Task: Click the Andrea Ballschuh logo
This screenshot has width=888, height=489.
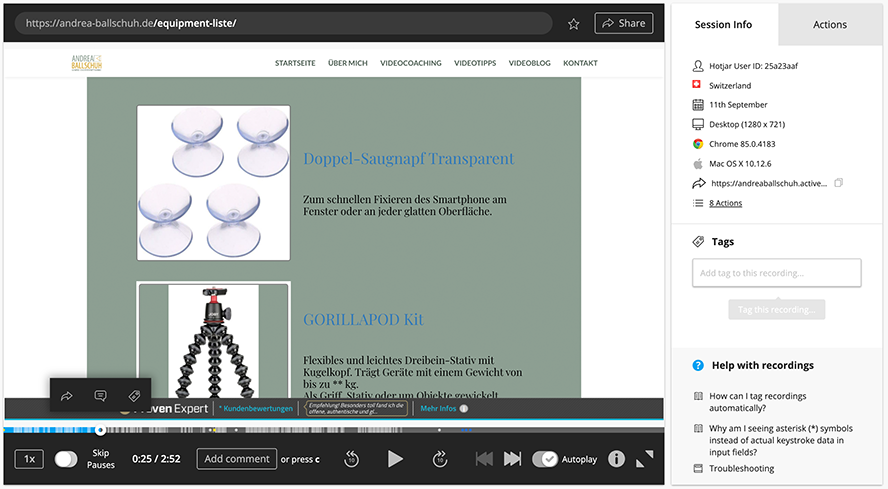Action: coord(87,63)
